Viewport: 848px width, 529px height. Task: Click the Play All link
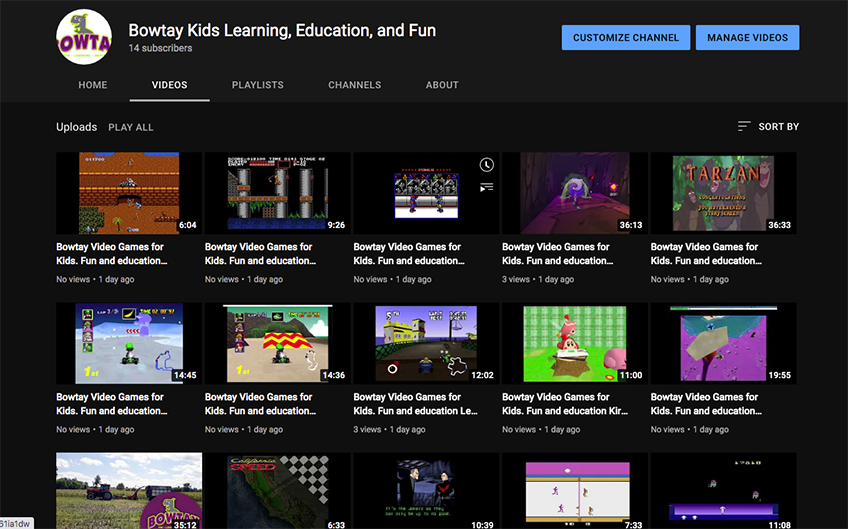coord(131,128)
